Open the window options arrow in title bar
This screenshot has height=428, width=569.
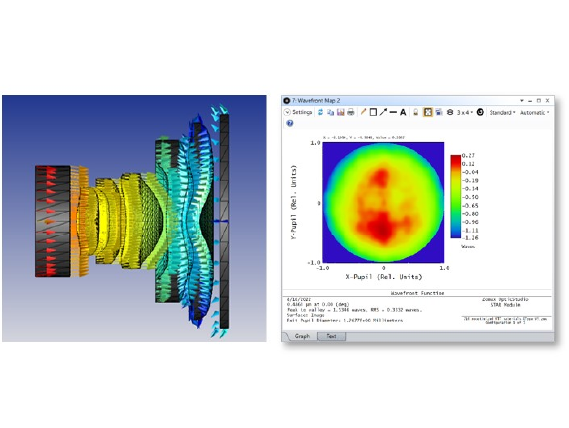coord(522,101)
